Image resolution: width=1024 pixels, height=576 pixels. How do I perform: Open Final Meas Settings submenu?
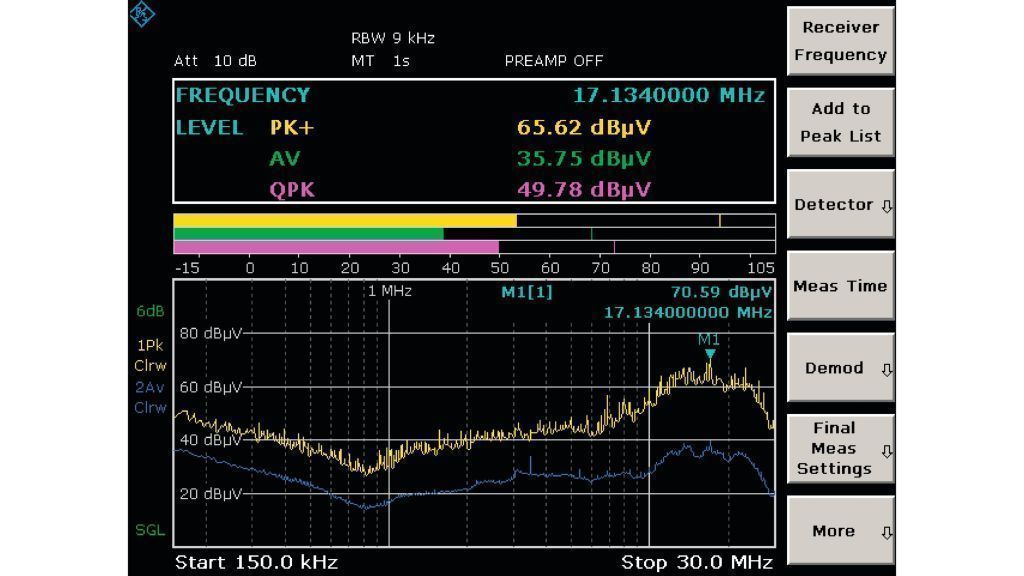point(840,449)
